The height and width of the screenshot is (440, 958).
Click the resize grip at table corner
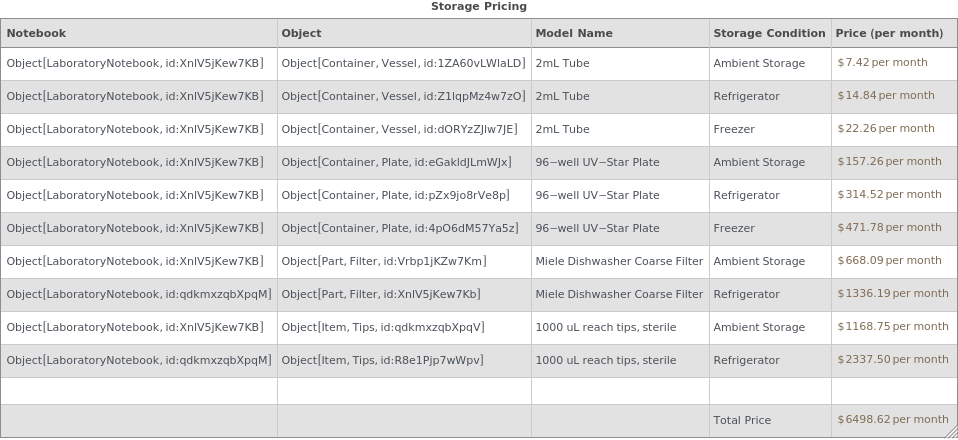951,433
